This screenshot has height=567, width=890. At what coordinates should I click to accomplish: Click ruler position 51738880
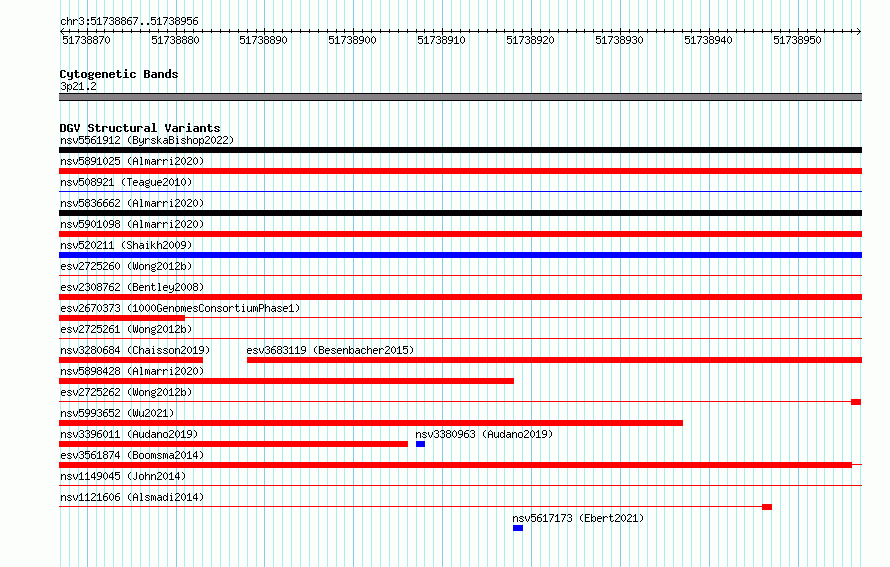click(x=175, y=40)
